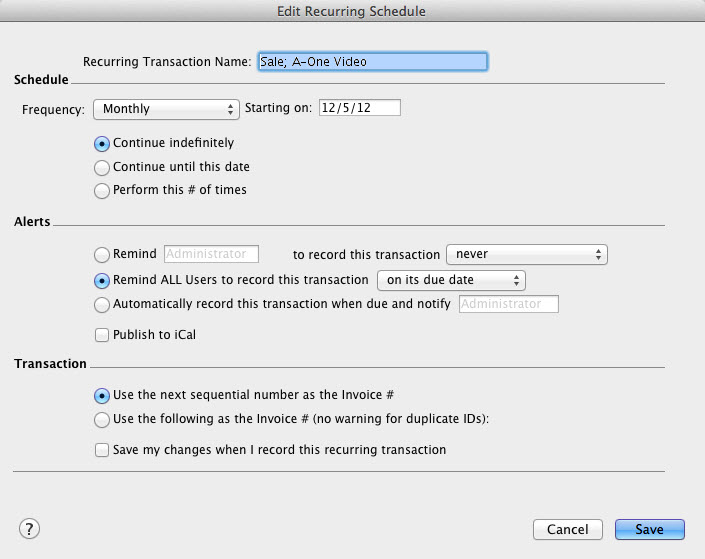Click the notify Administrator text field
Image resolution: width=705 pixels, height=559 pixels.
click(x=508, y=304)
